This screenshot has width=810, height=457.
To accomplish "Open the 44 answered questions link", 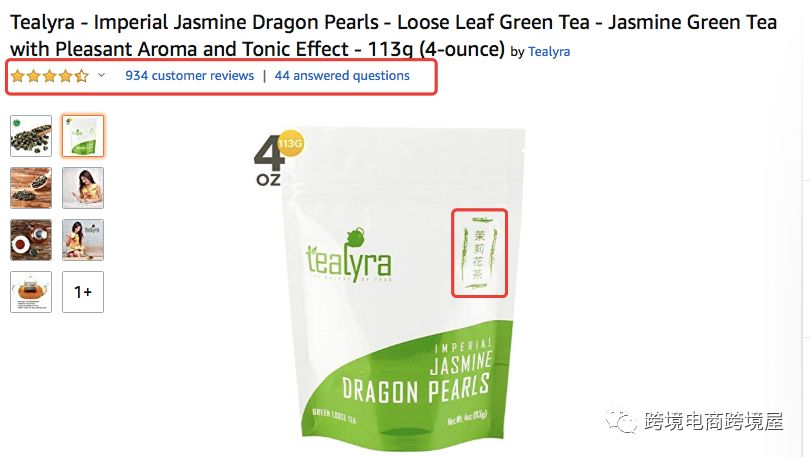I will pyautogui.click(x=342, y=75).
